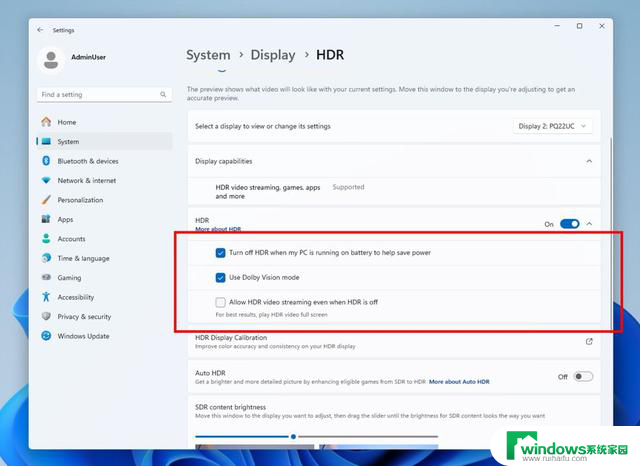
Task: Click the AdminUser account name
Action: [89, 57]
